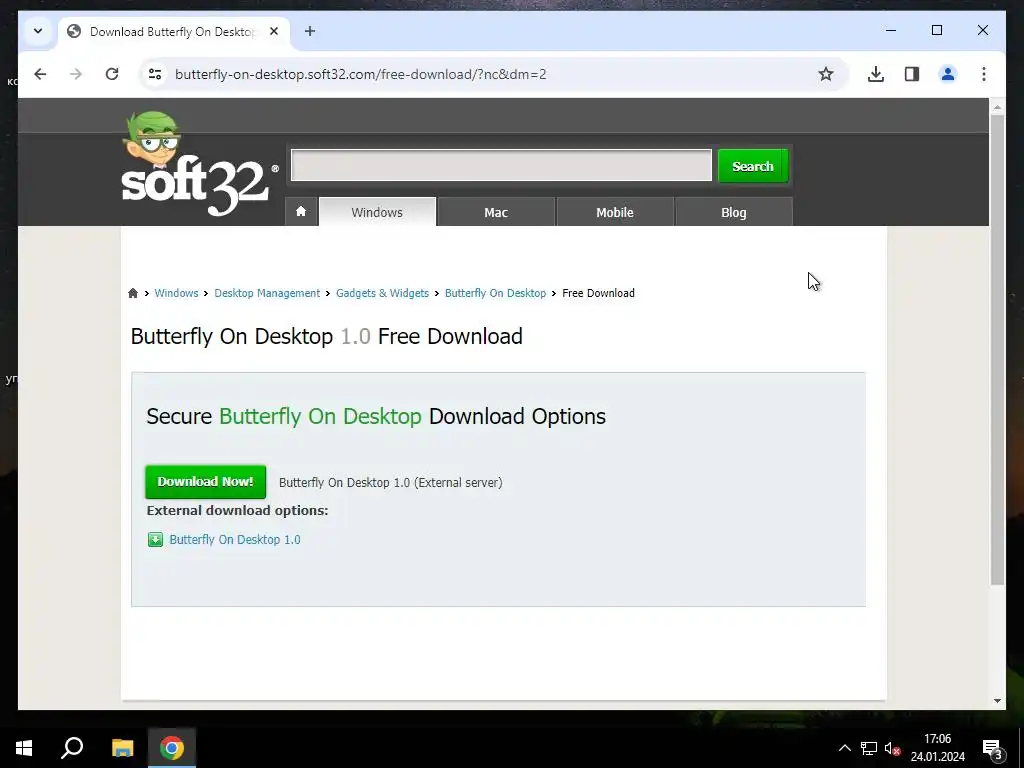This screenshot has width=1024, height=768.
Task: Focus the soft32 search input box
Action: 501,166
